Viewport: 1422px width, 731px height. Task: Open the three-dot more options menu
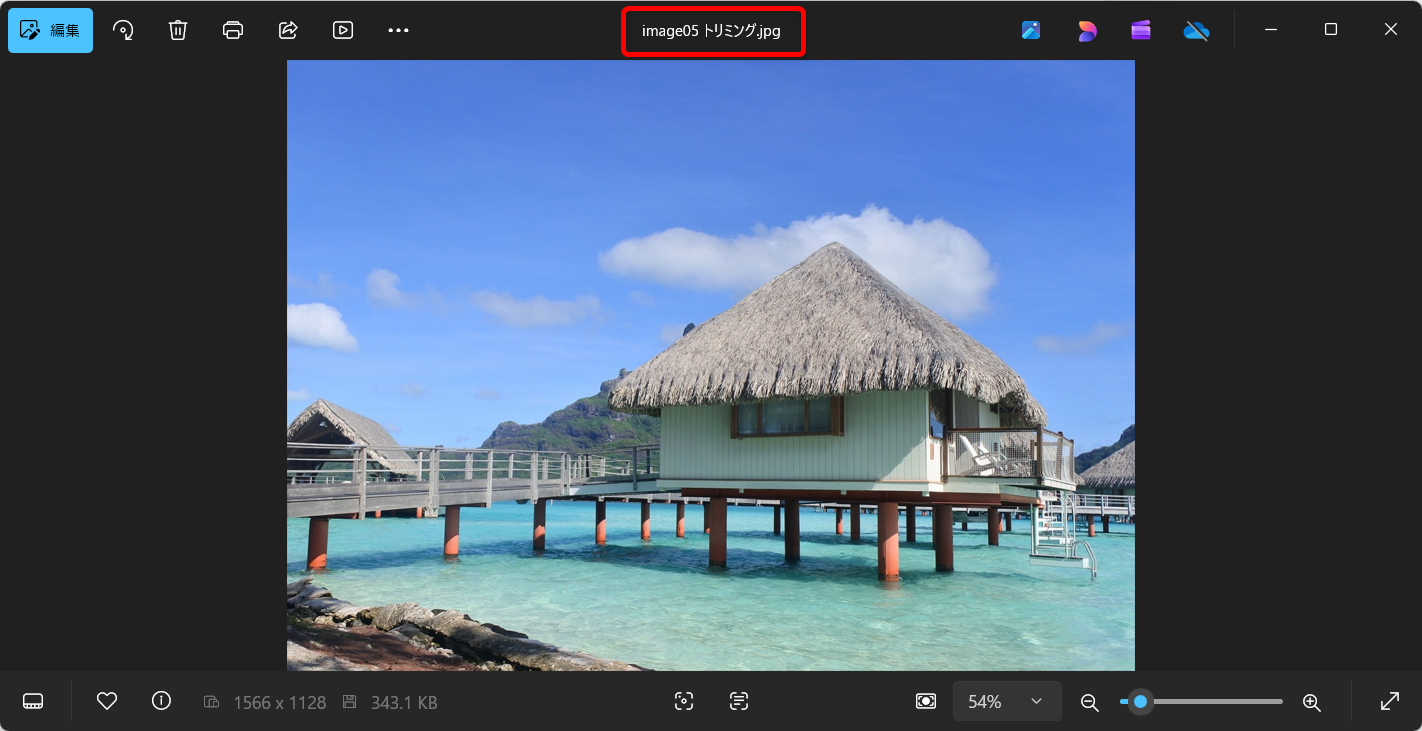(x=398, y=30)
